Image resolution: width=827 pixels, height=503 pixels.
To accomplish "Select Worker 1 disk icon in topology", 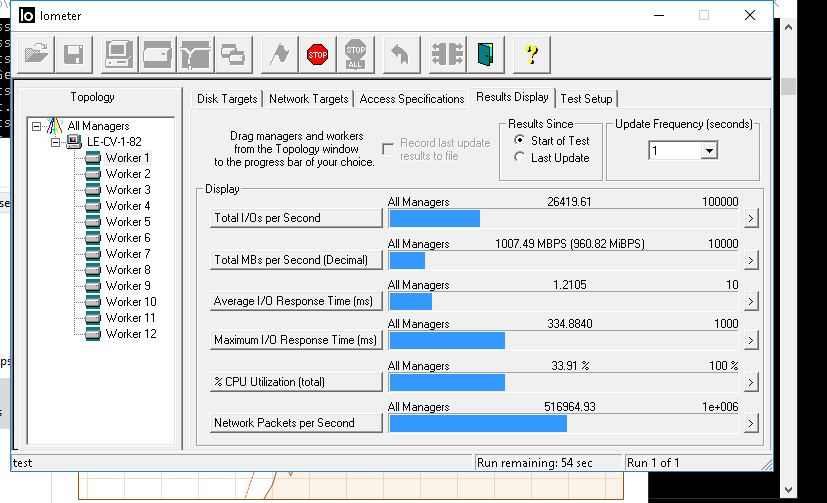I will click(93, 158).
